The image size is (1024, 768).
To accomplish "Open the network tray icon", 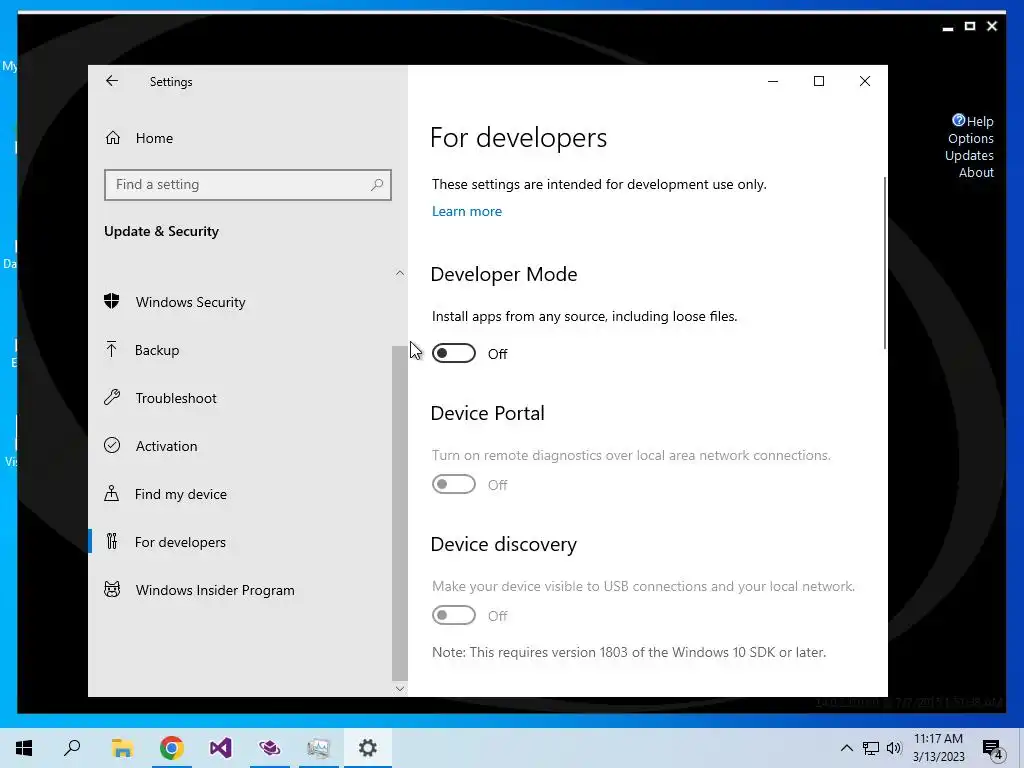I will point(871,748).
